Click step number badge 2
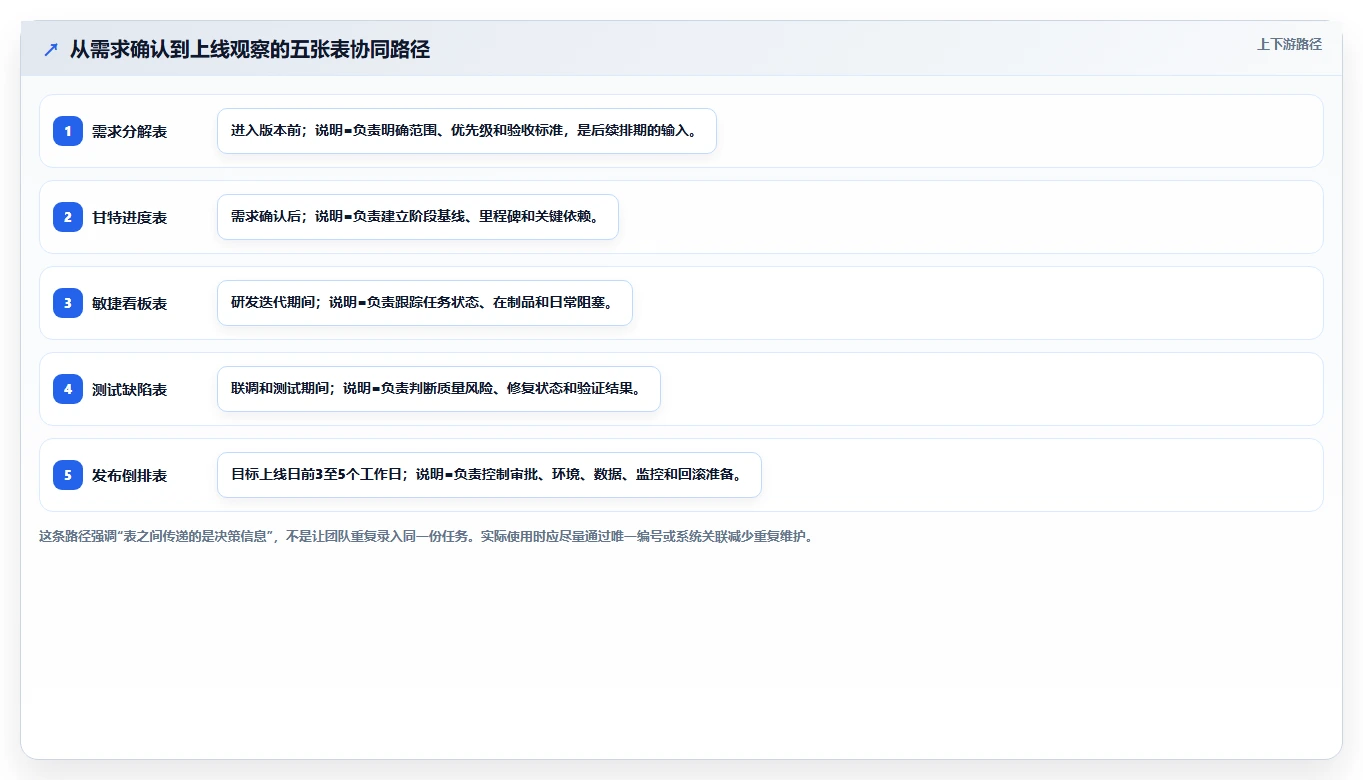This screenshot has width=1363, height=780. coord(68,217)
